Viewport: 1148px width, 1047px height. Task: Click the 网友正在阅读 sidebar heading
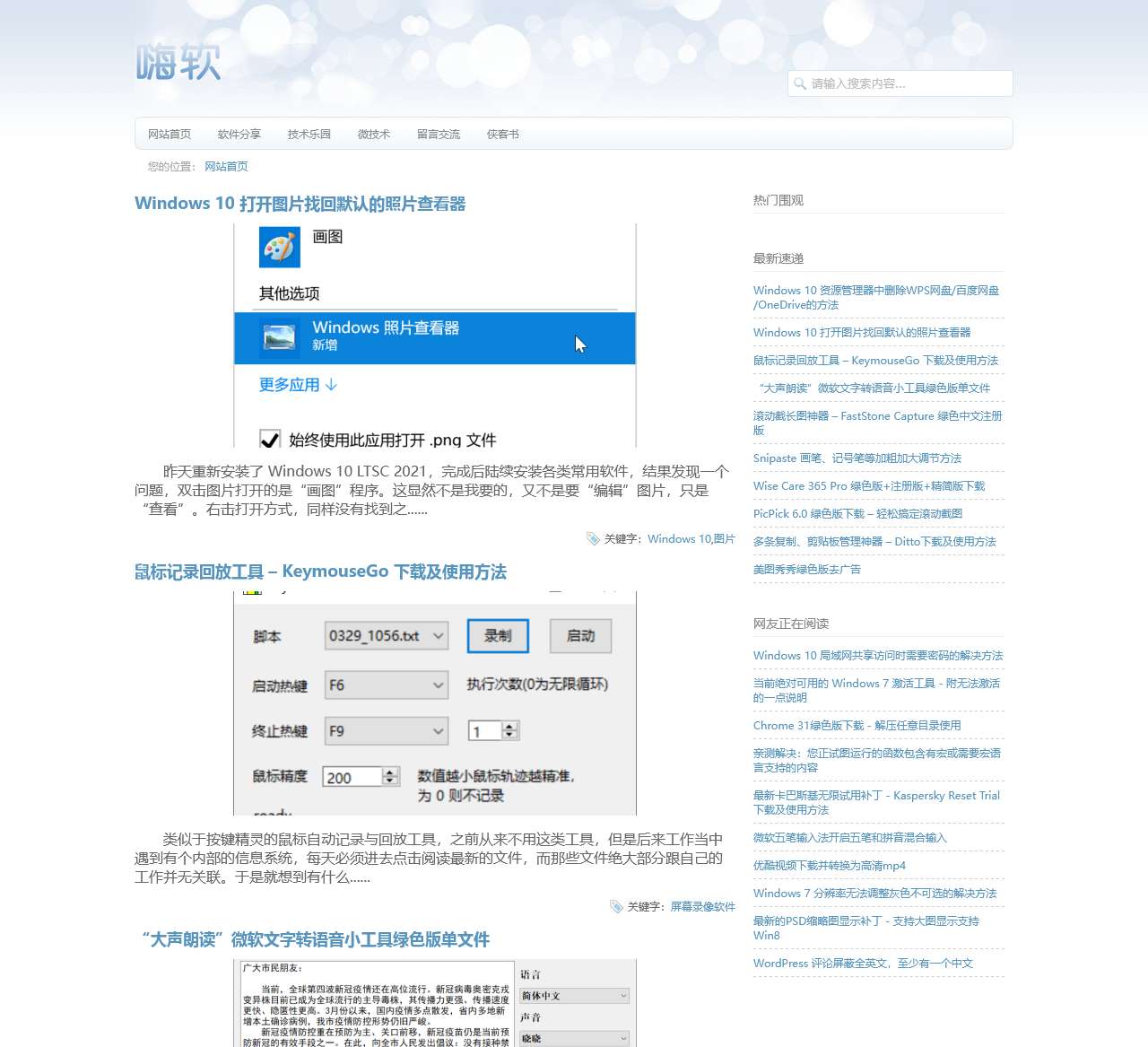(x=791, y=624)
